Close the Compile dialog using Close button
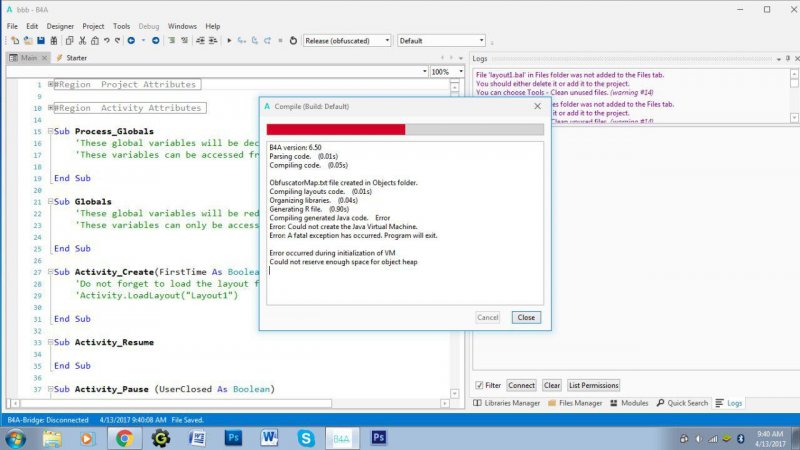 click(525, 317)
